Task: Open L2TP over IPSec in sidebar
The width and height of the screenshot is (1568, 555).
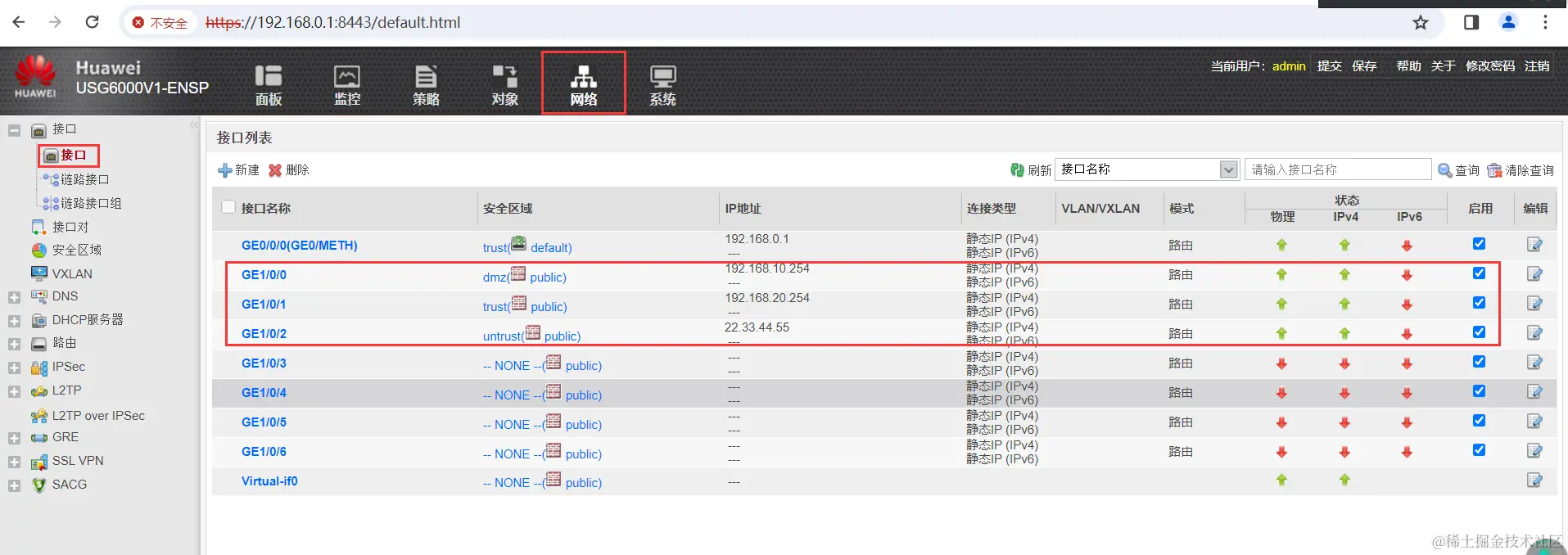Action: click(x=98, y=415)
